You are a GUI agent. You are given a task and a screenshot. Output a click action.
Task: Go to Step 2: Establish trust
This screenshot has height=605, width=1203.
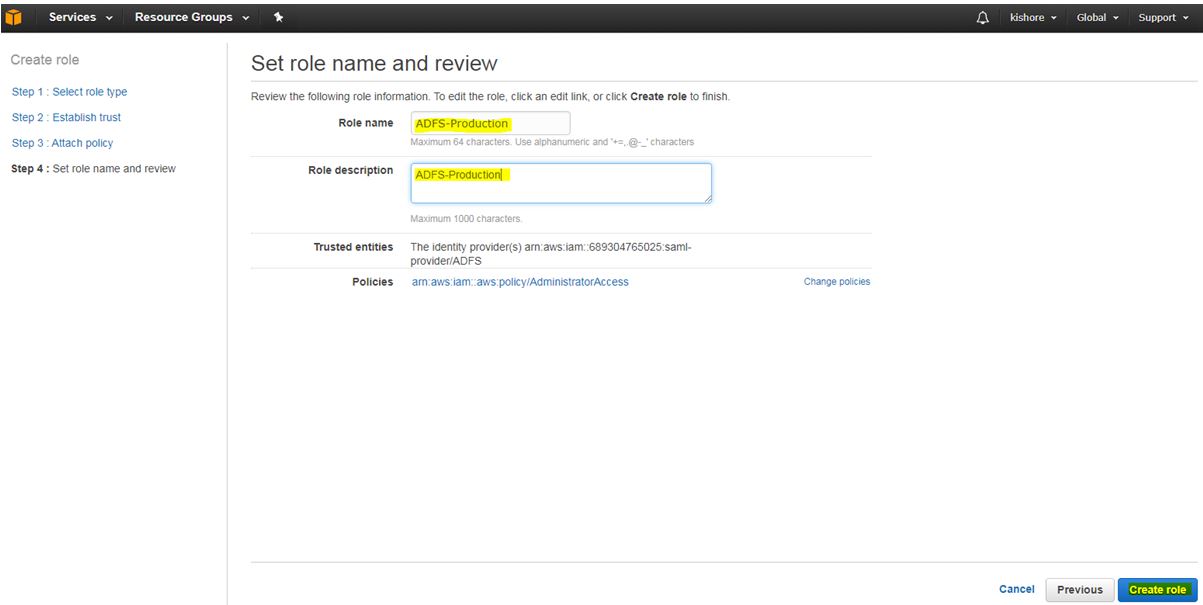click(66, 118)
